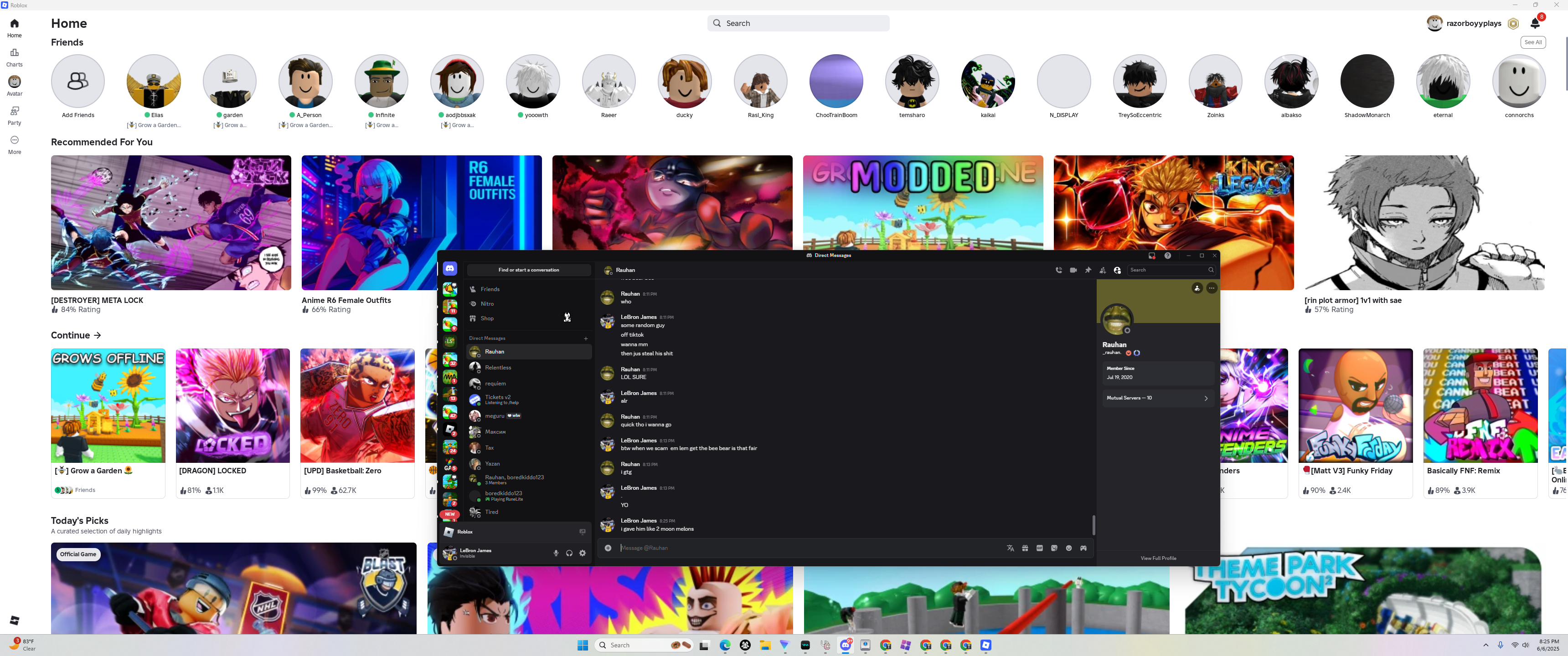Open Party in the Roblox sidebar
This screenshot has height=656, width=1568.
coord(14,115)
